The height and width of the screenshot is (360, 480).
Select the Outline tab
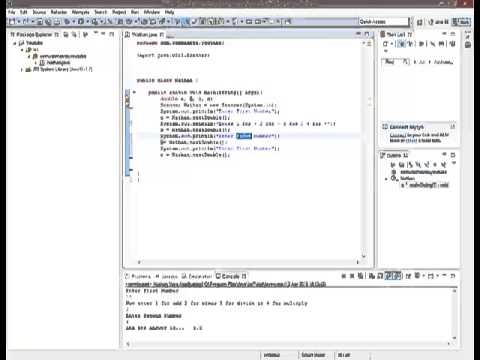coord(395,155)
